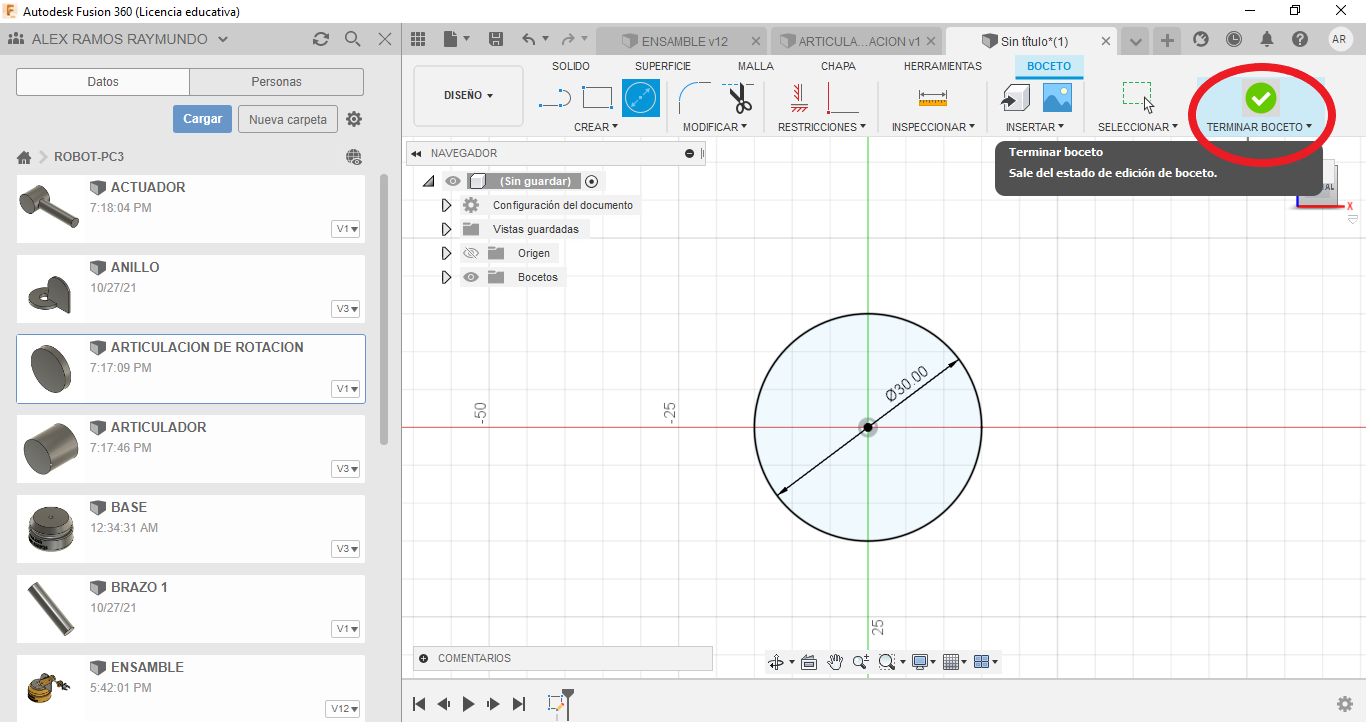Click the Insert image icon
This screenshot has width=1366, height=722.
[x=1057, y=98]
